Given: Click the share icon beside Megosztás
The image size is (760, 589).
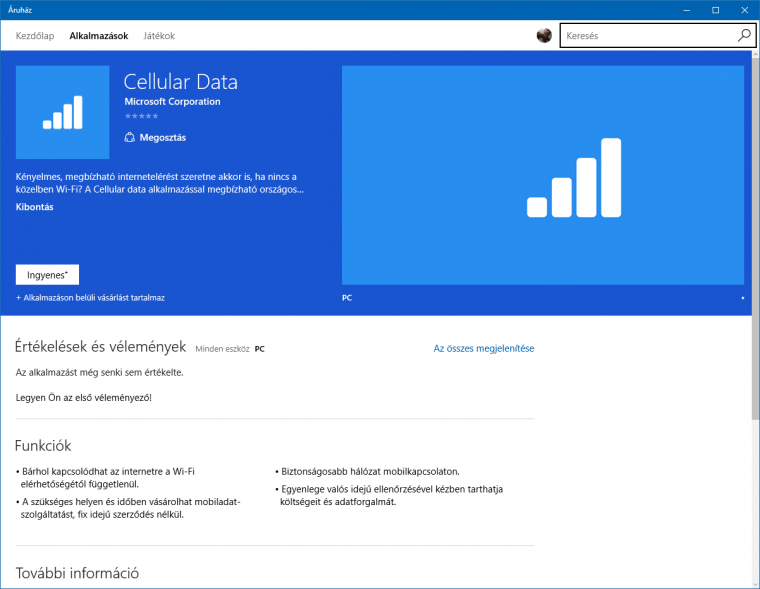Looking at the screenshot, I should (x=129, y=138).
